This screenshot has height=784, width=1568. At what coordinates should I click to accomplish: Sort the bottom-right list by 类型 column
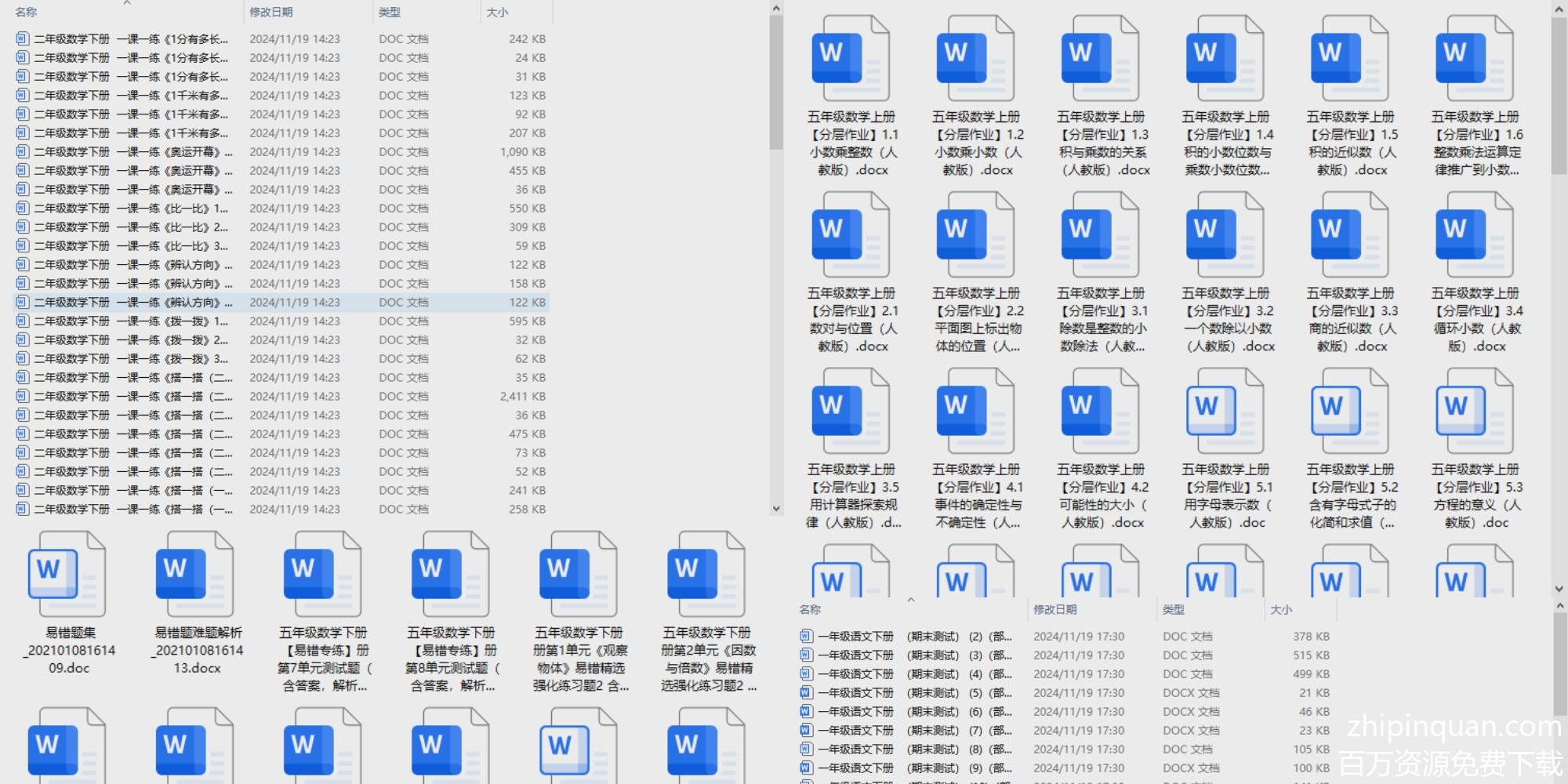(1174, 610)
